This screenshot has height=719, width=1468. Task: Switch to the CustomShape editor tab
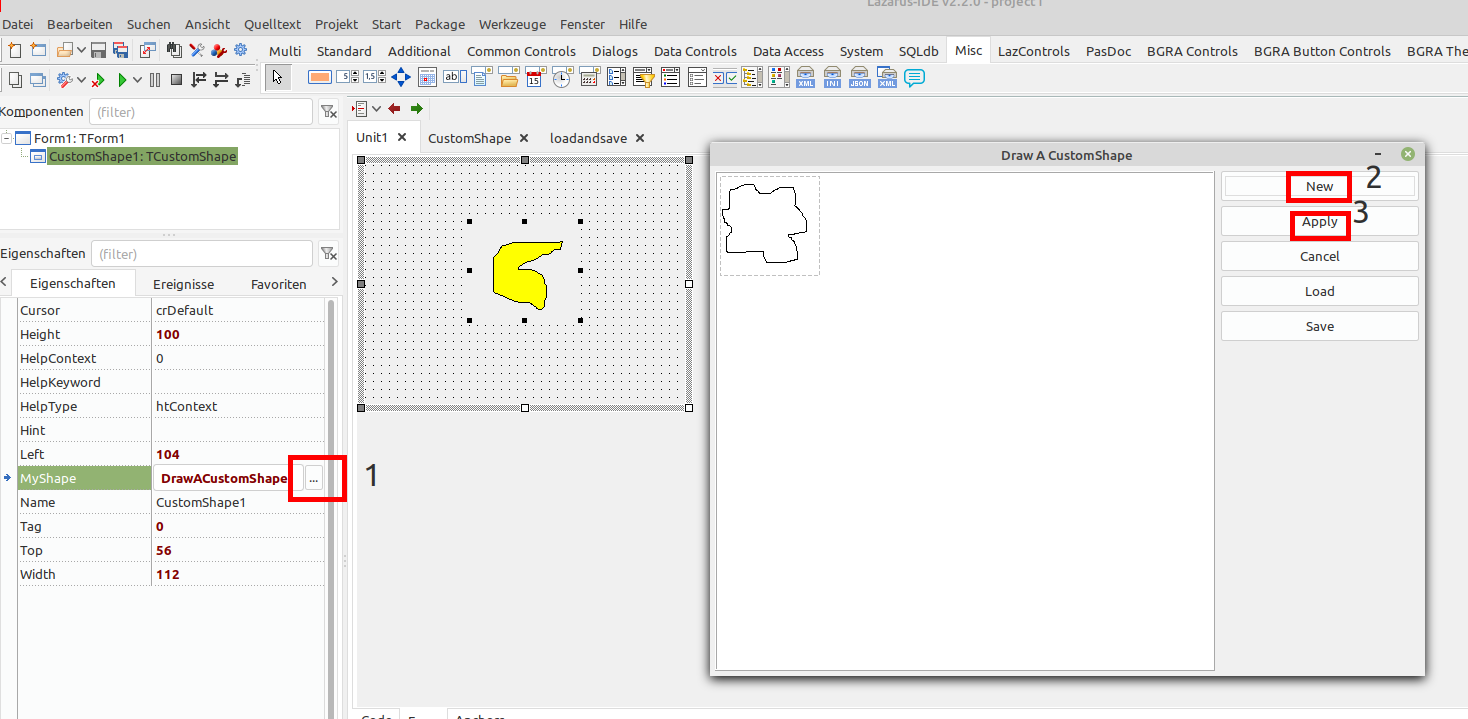coord(469,138)
